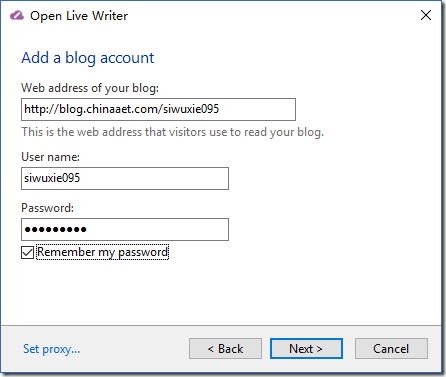The image size is (446, 377).
Task: Click the Open Live Writer title bar icon
Action: [17, 16]
